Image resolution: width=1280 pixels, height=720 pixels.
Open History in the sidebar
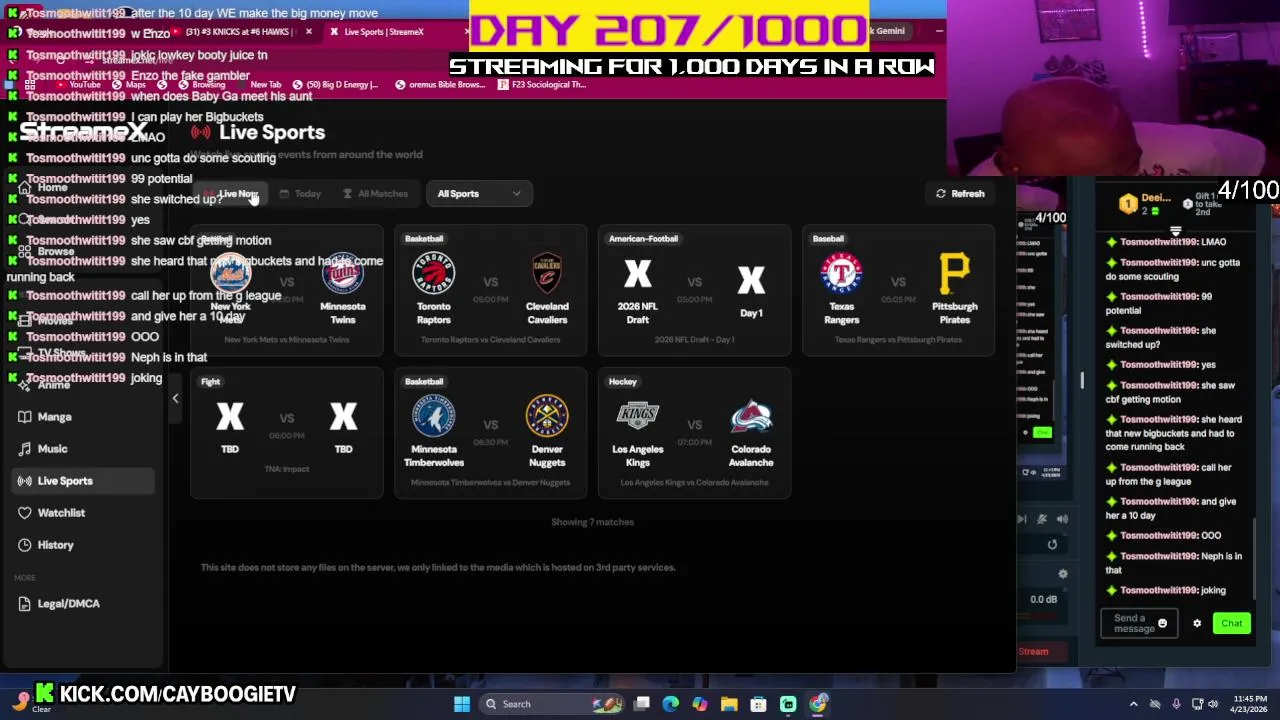(x=84, y=545)
